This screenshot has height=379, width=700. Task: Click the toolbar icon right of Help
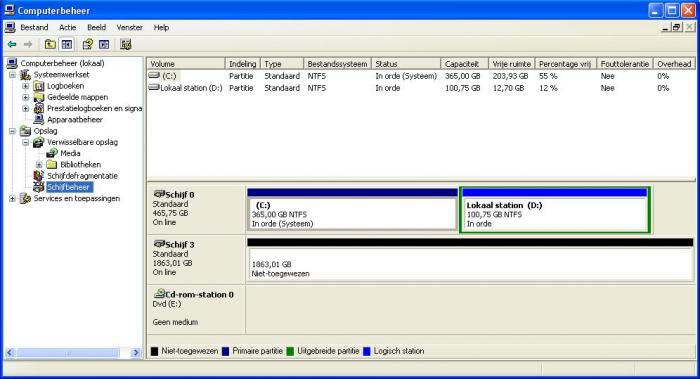click(104, 44)
